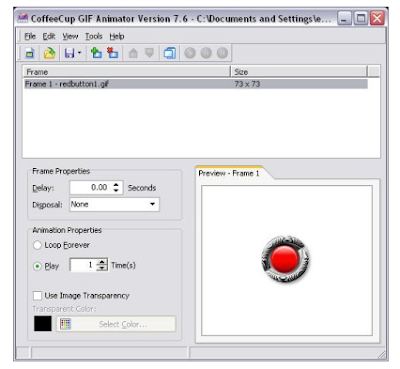Click the Select Color button

coord(116,324)
